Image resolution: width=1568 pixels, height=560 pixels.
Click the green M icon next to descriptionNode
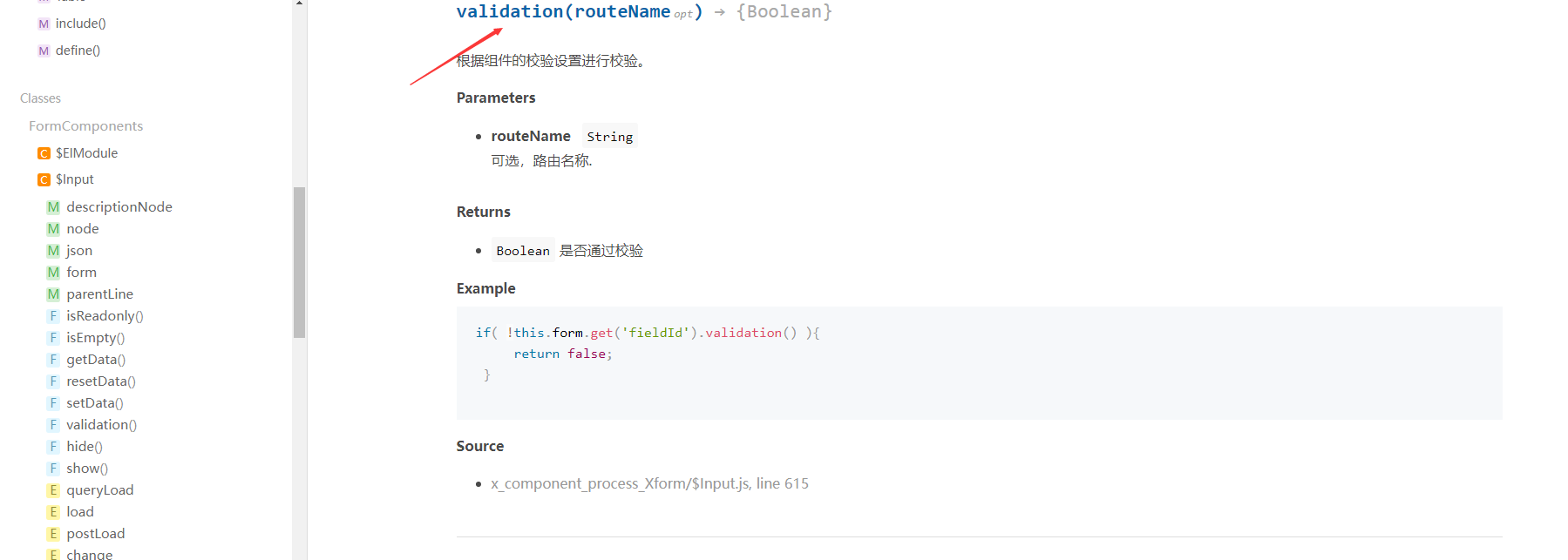(x=53, y=207)
